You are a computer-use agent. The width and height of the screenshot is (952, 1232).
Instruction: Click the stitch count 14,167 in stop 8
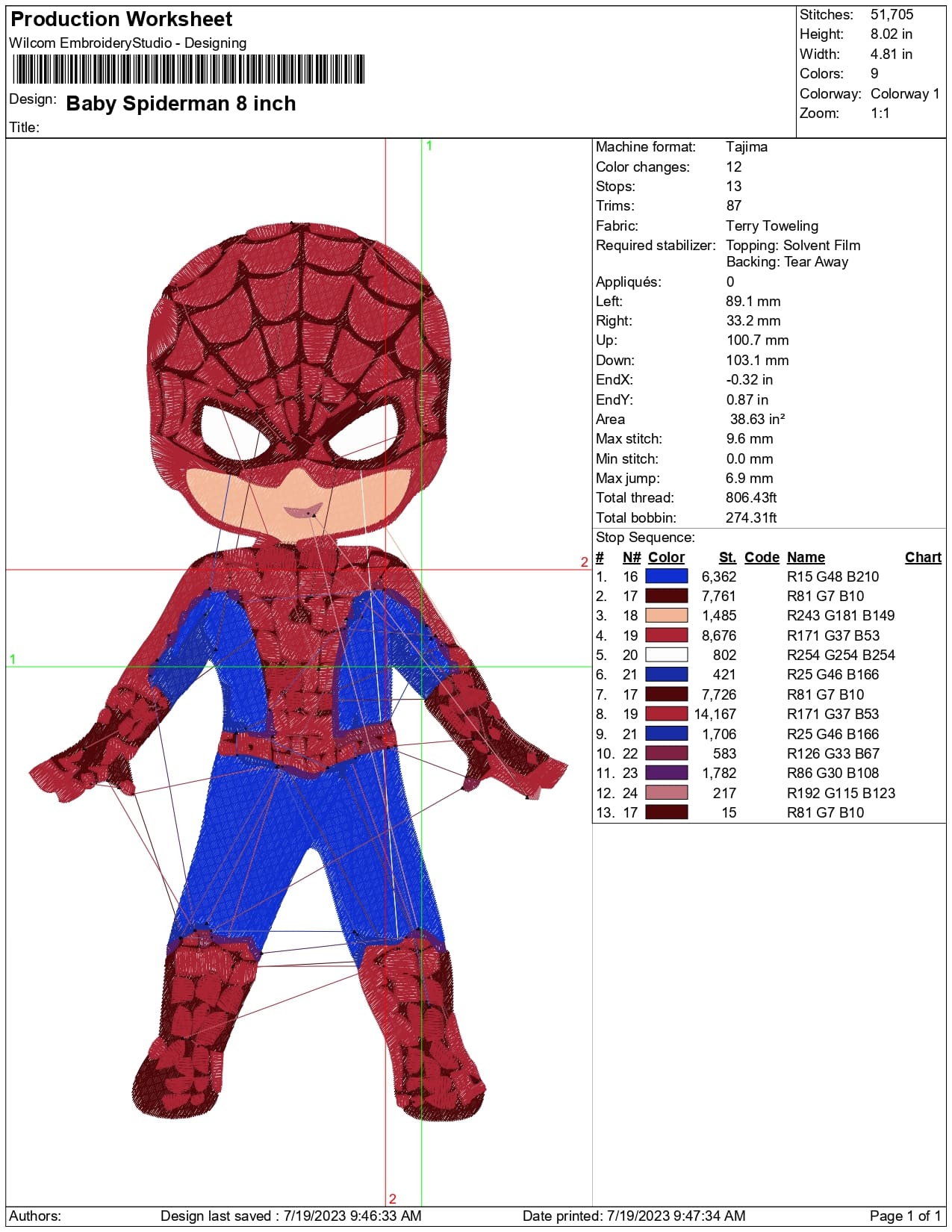[x=715, y=714]
